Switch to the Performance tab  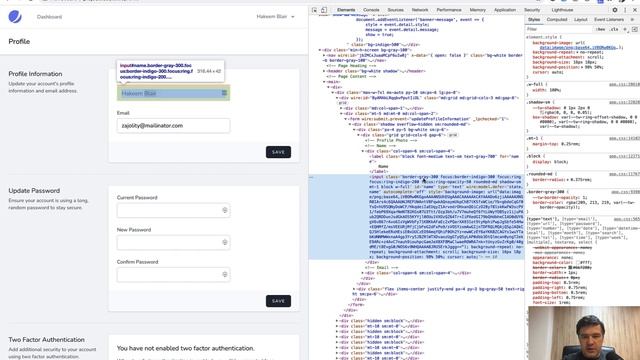click(x=449, y=10)
